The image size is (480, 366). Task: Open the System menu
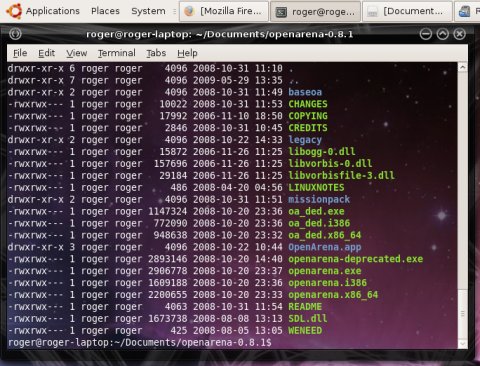tap(148, 11)
